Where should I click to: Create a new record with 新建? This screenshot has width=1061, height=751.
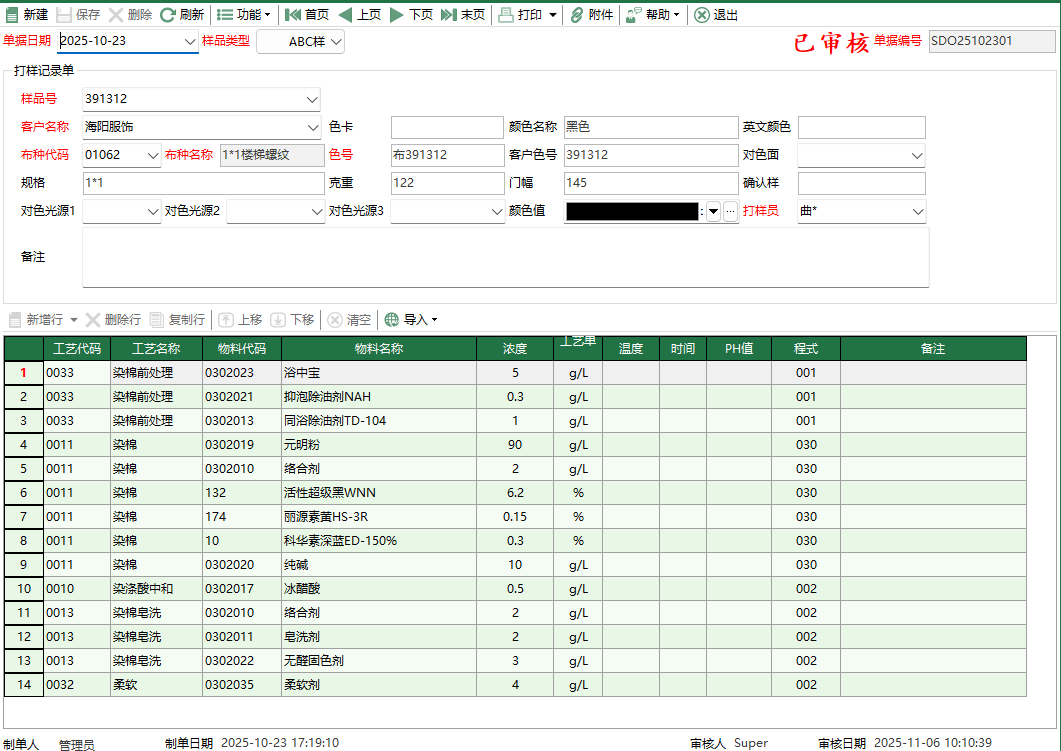24,15
